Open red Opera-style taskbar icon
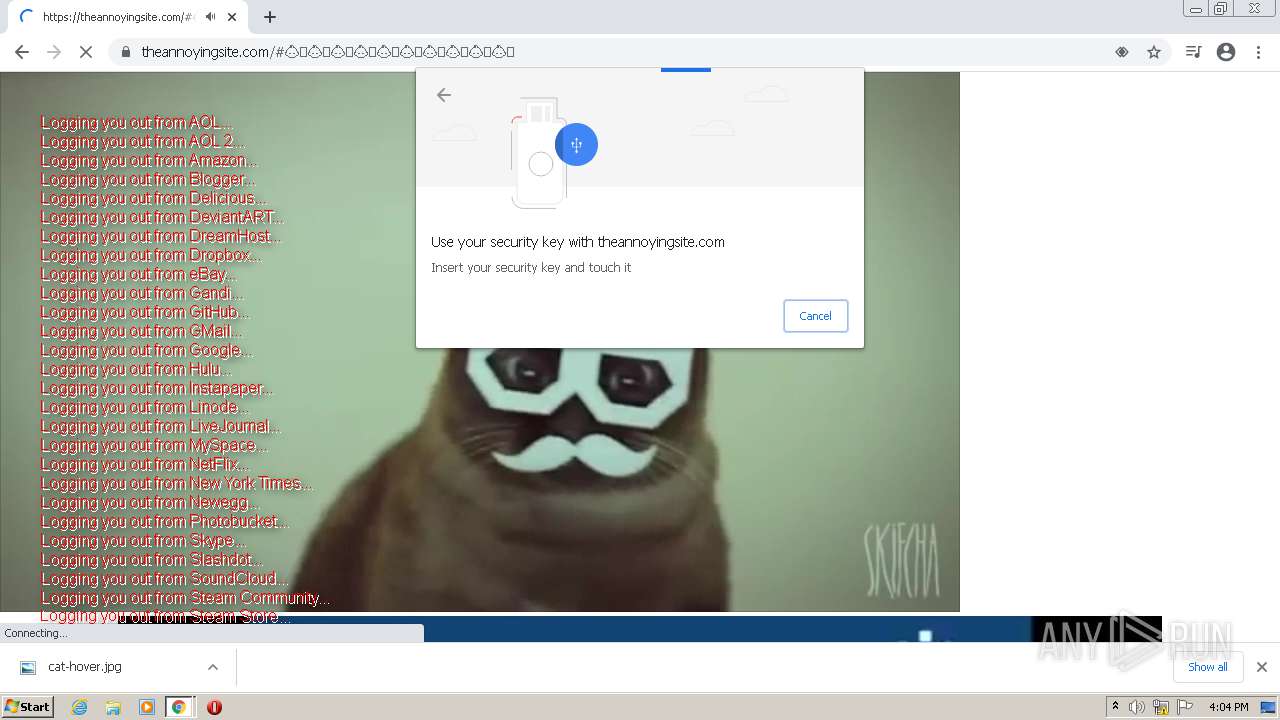This screenshot has height=720, width=1280. tap(214, 707)
